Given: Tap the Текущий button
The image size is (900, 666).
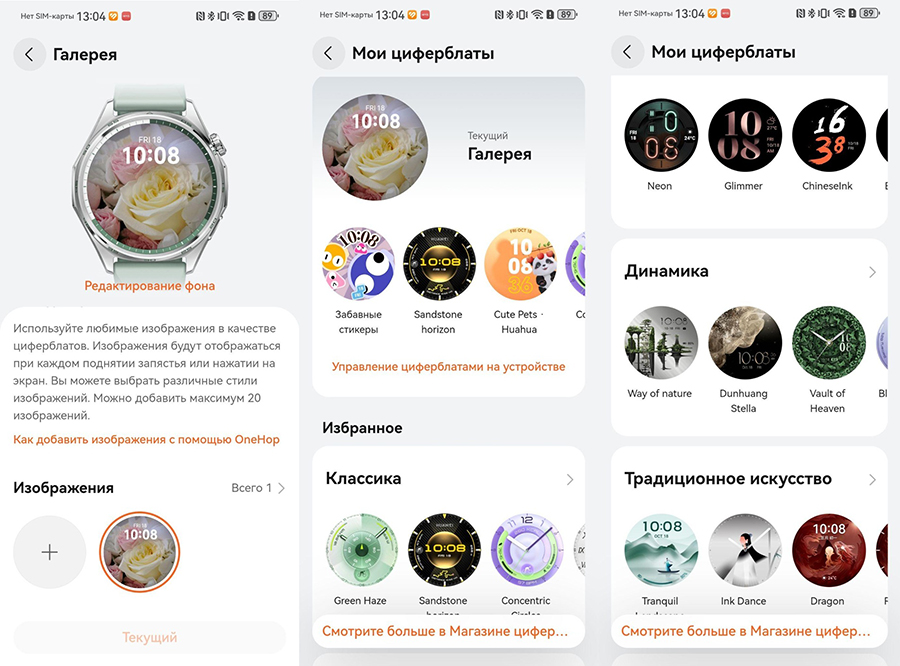Looking at the screenshot, I should coord(149,637).
